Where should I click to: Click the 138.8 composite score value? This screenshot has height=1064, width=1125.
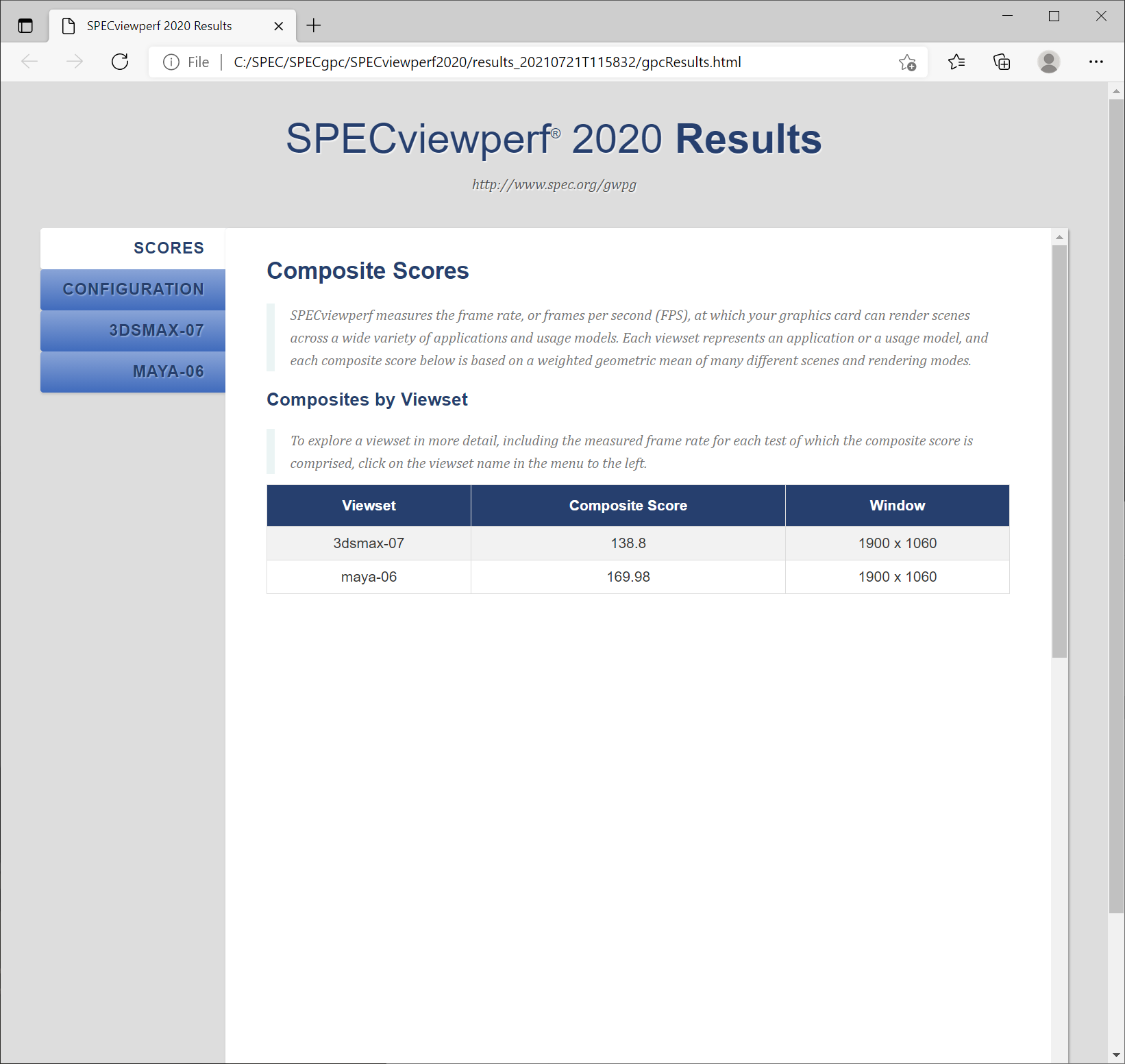coord(628,543)
